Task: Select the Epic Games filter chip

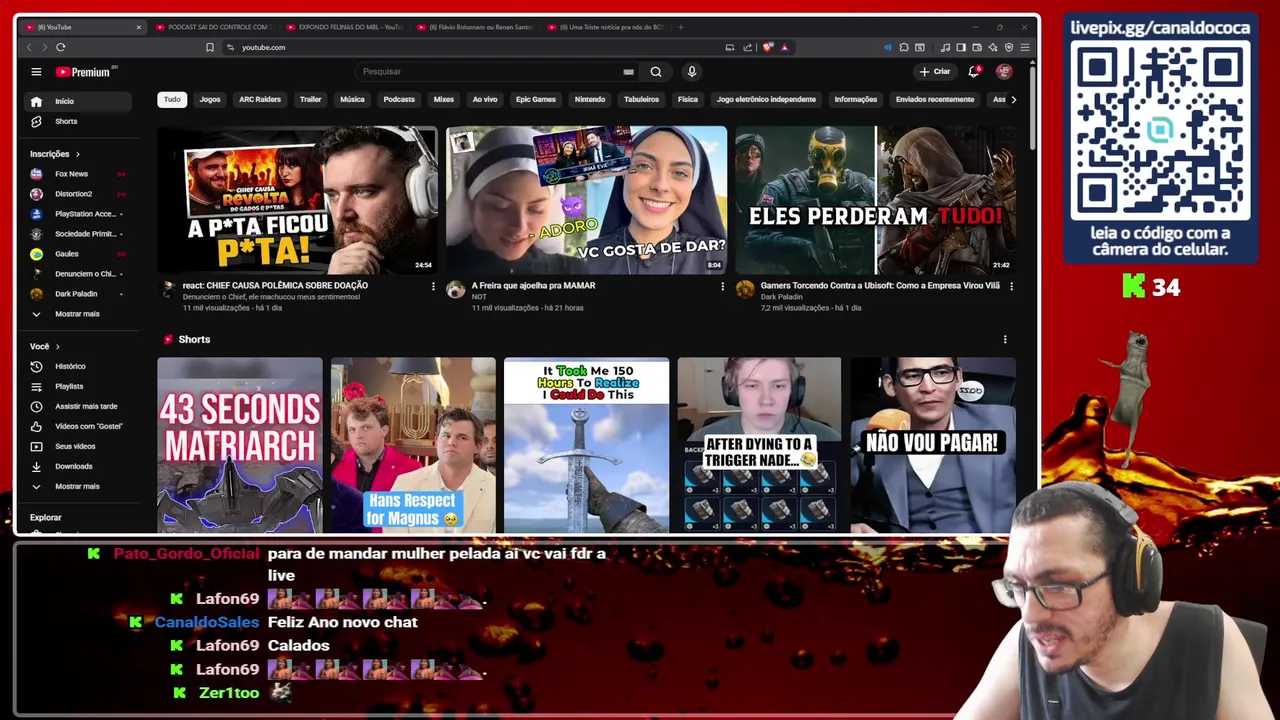Action: click(x=536, y=100)
